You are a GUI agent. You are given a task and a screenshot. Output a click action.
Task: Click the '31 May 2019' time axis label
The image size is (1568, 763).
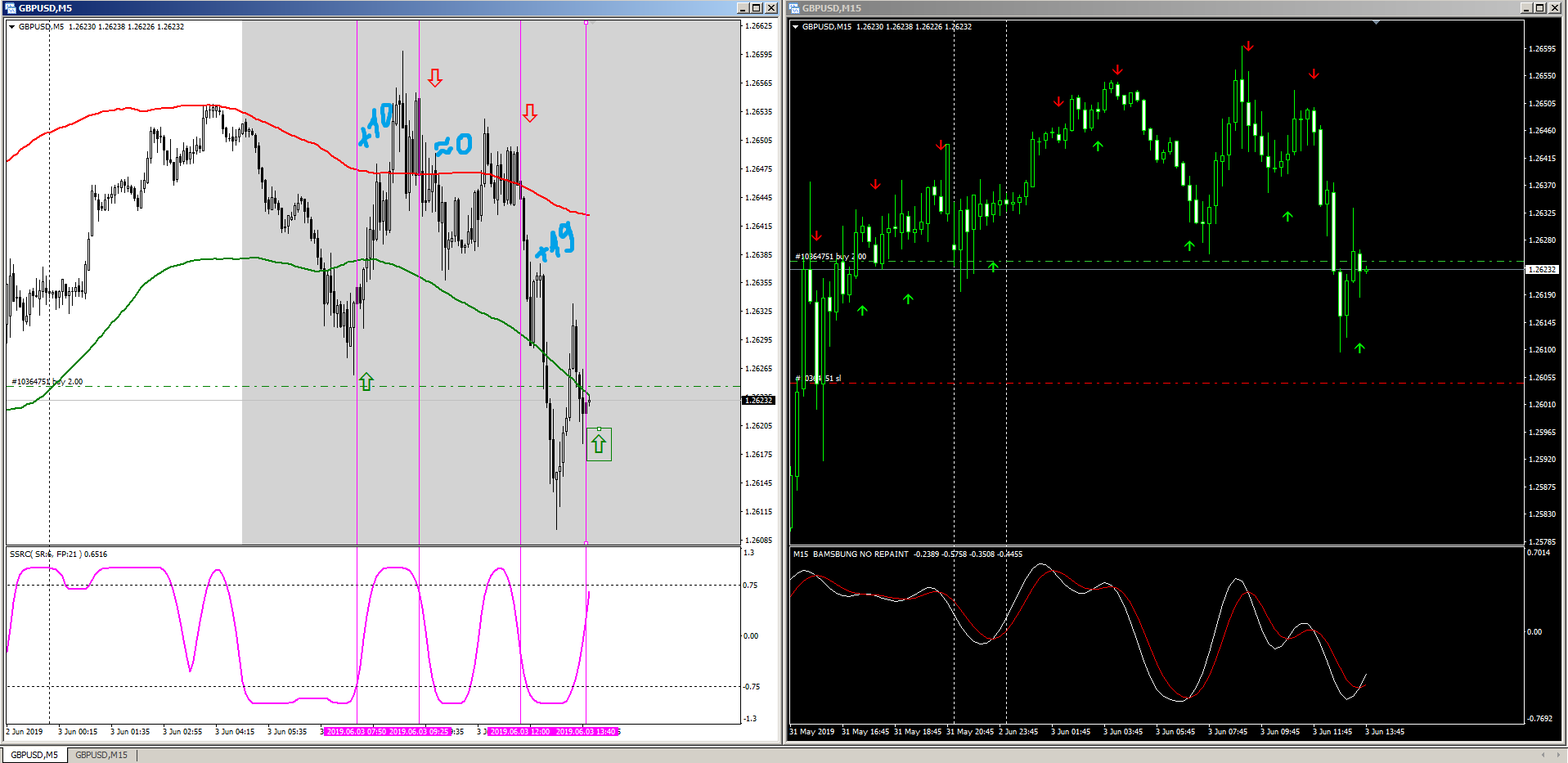tap(812, 732)
